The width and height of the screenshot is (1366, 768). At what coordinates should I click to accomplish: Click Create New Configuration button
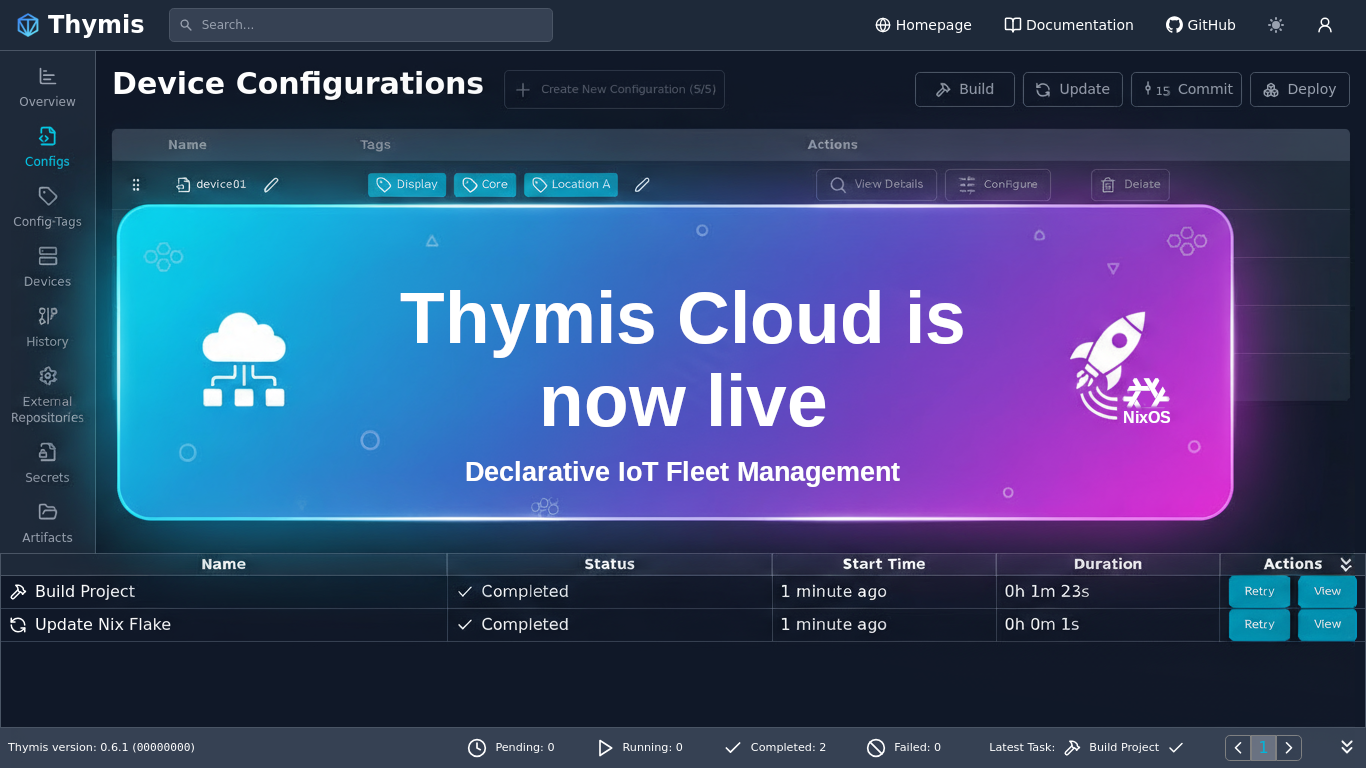pyautogui.click(x=614, y=89)
